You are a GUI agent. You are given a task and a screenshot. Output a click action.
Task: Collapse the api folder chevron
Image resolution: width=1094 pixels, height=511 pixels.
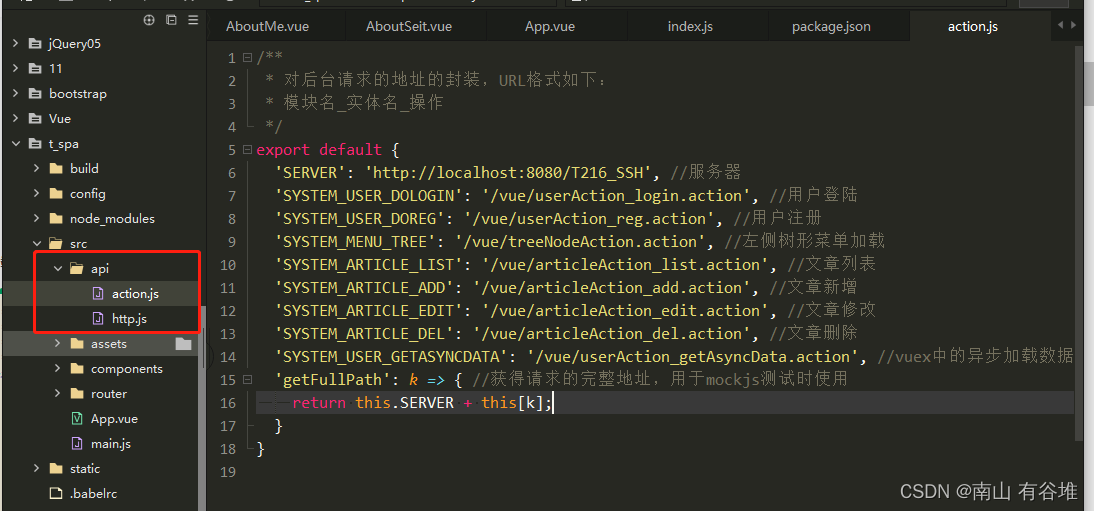tap(57, 269)
